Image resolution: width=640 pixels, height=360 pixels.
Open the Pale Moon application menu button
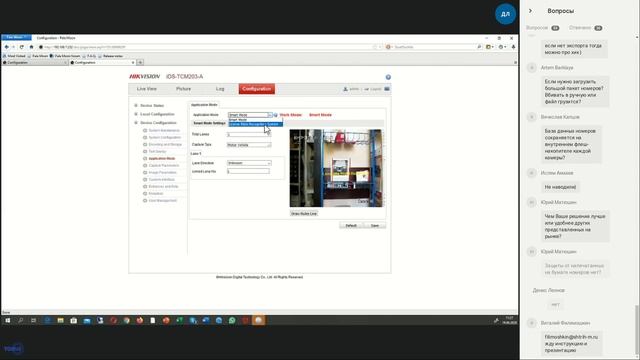(x=16, y=38)
